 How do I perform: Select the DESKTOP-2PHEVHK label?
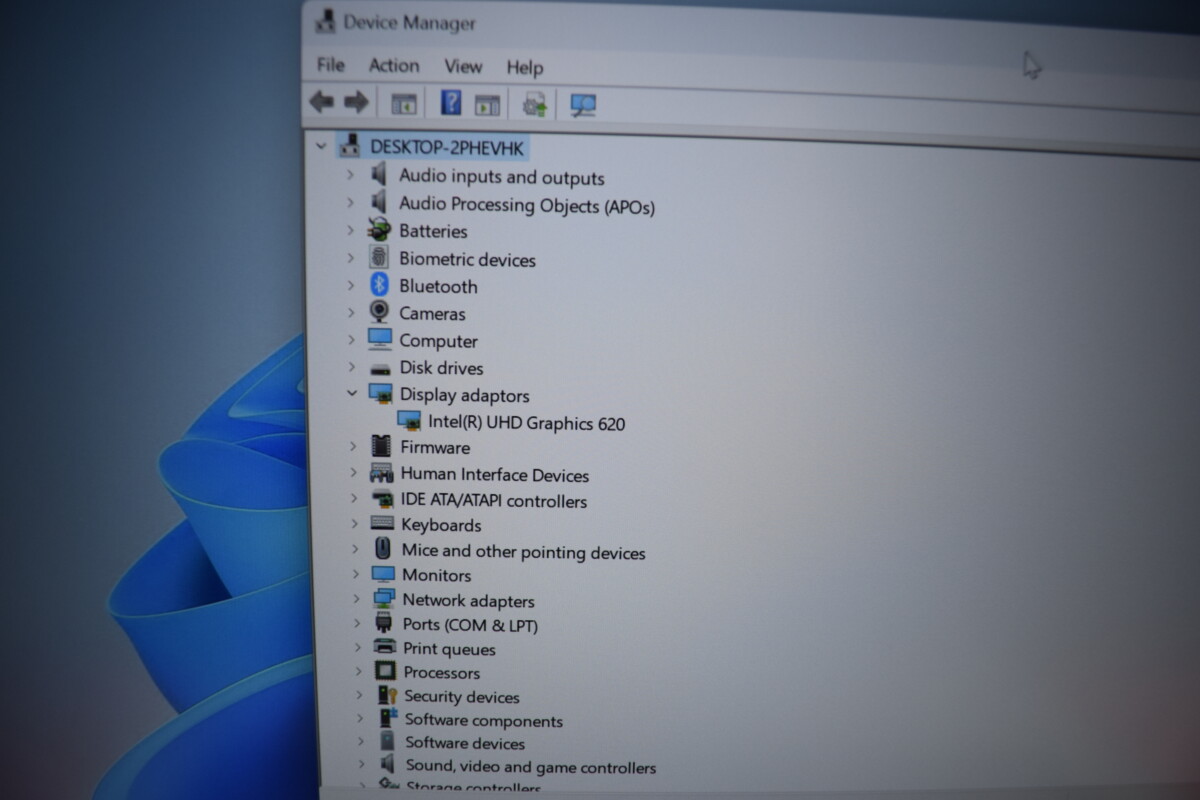point(447,147)
